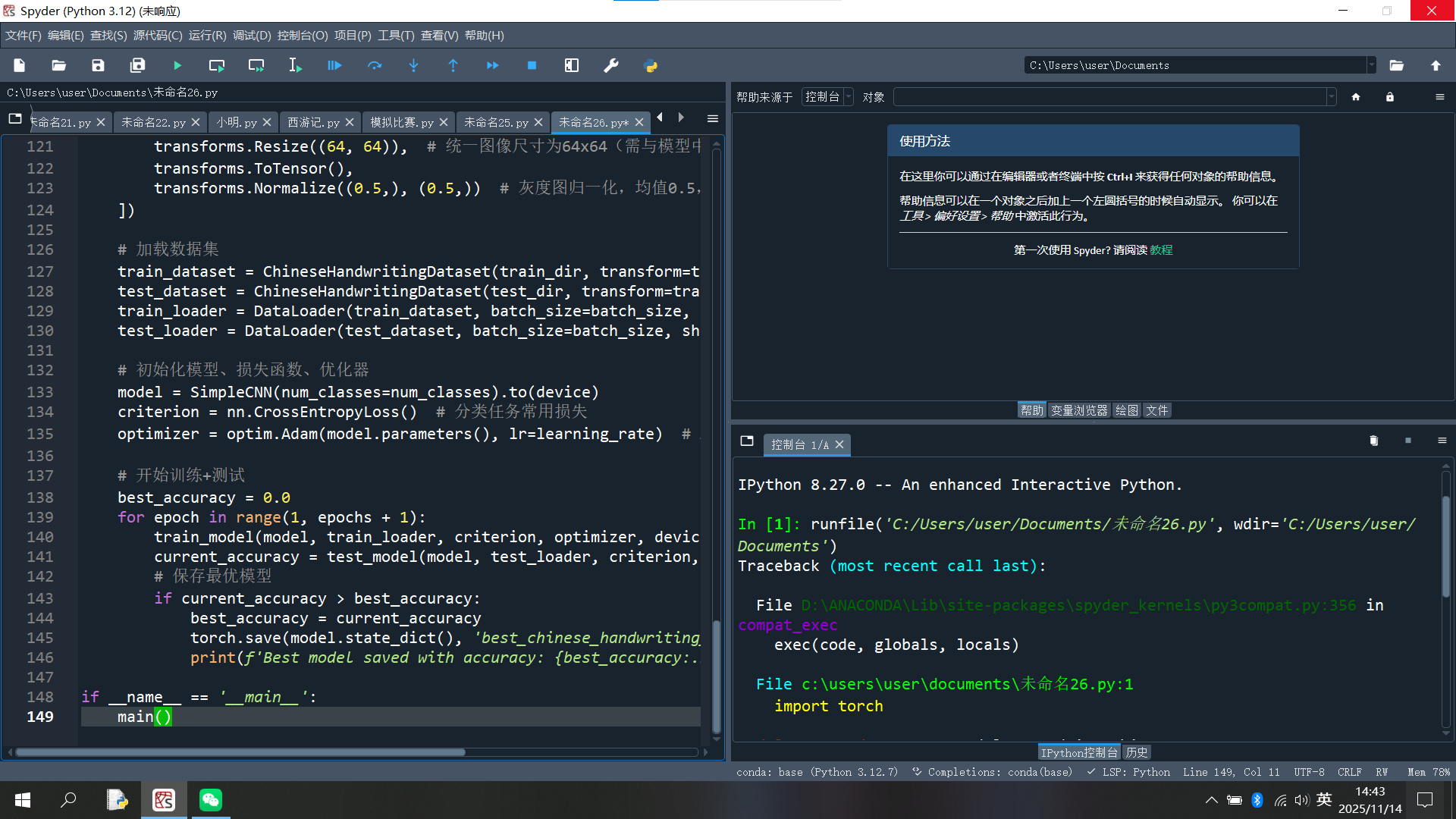The height and width of the screenshot is (819, 1456).
Task: Open Preferences with the wrench icon
Action: [x=610, y=66]
